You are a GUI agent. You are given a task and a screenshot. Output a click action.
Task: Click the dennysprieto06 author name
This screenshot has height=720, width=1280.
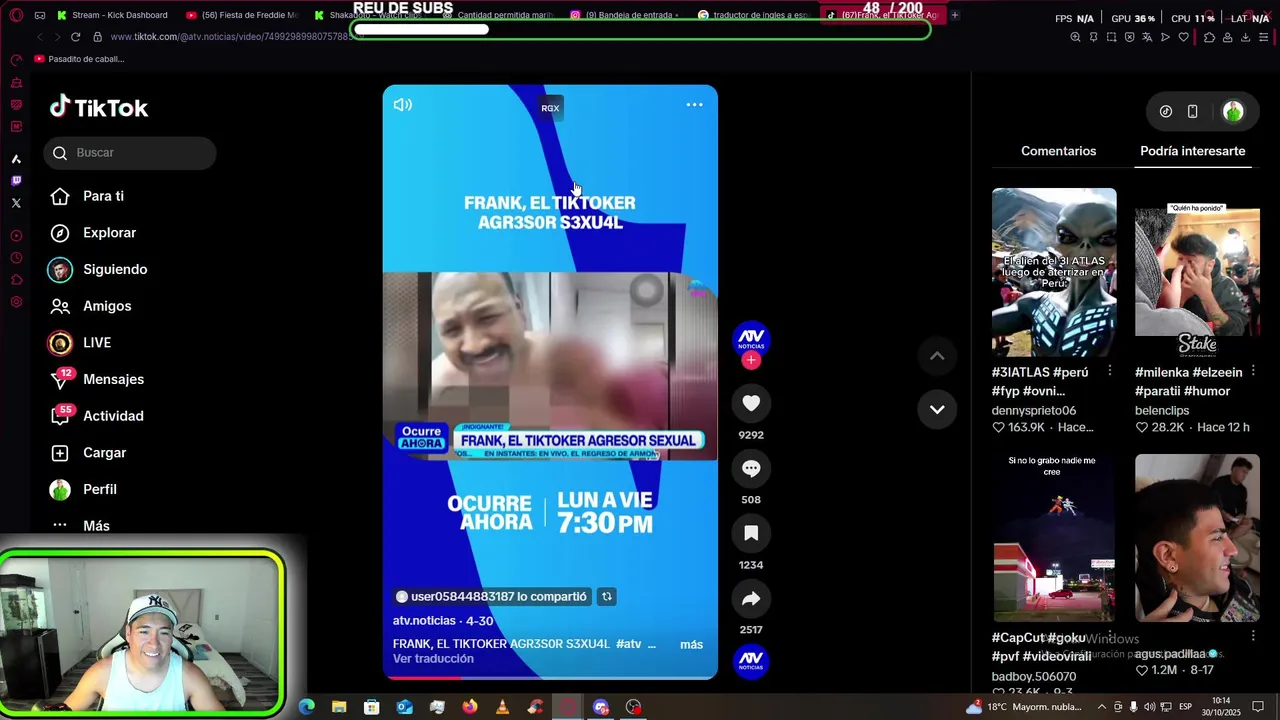1034,410
